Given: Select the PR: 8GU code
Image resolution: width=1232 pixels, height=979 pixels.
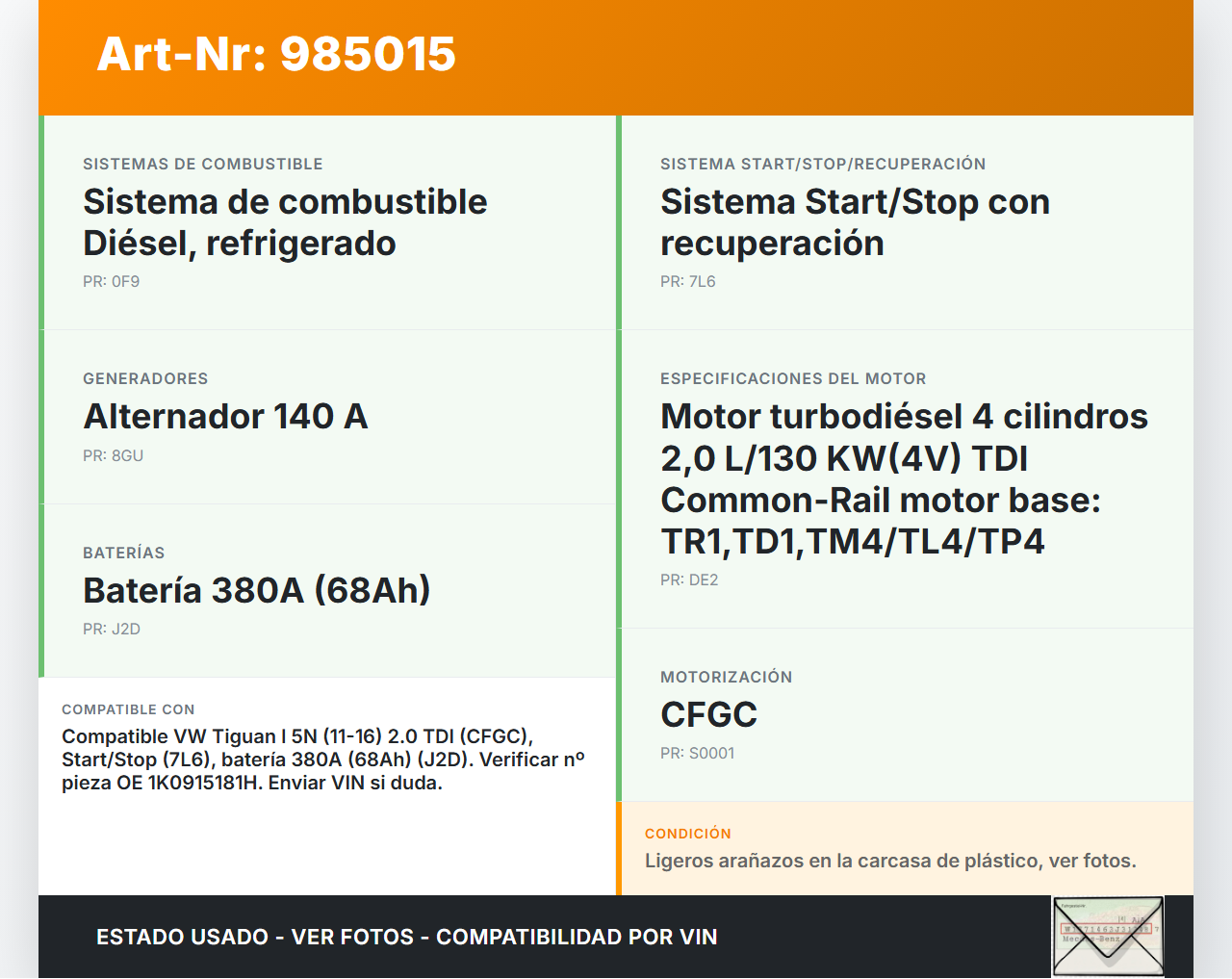Looking at the screenshot, I should [114, 456].
